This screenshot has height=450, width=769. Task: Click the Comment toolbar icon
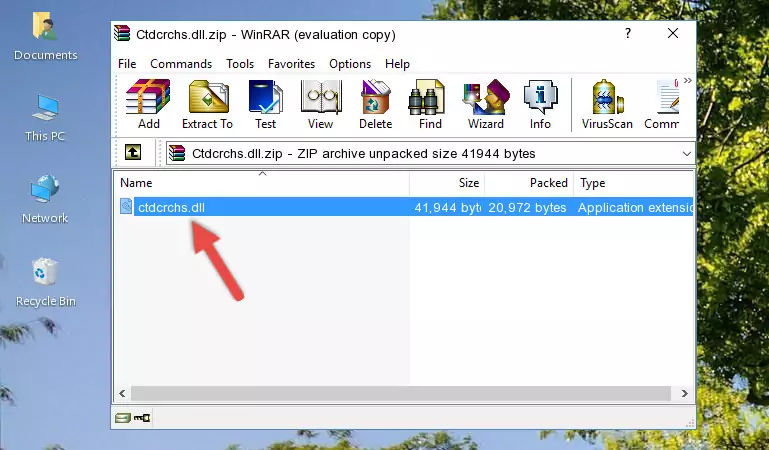[662, 104]
